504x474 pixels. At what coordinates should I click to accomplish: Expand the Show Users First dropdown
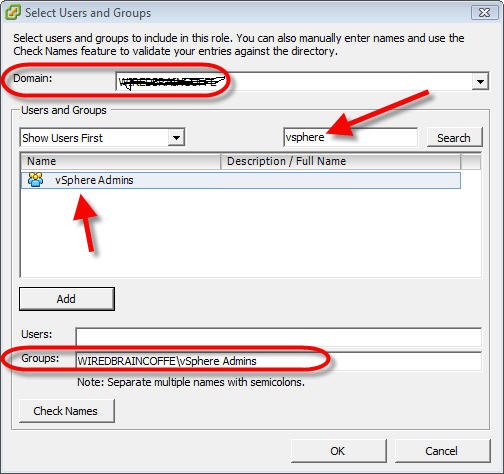point(176,137)
